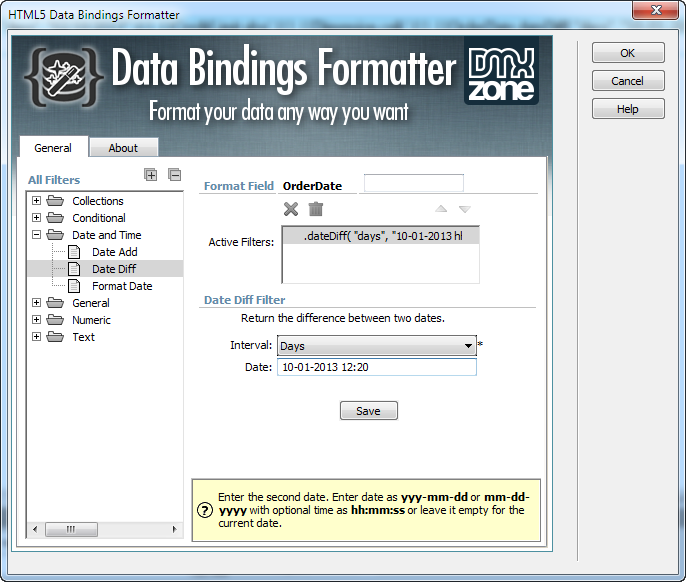Screen dimensions: 686x582
Task: Expand the Text tree node
Action: coord(37,337)
